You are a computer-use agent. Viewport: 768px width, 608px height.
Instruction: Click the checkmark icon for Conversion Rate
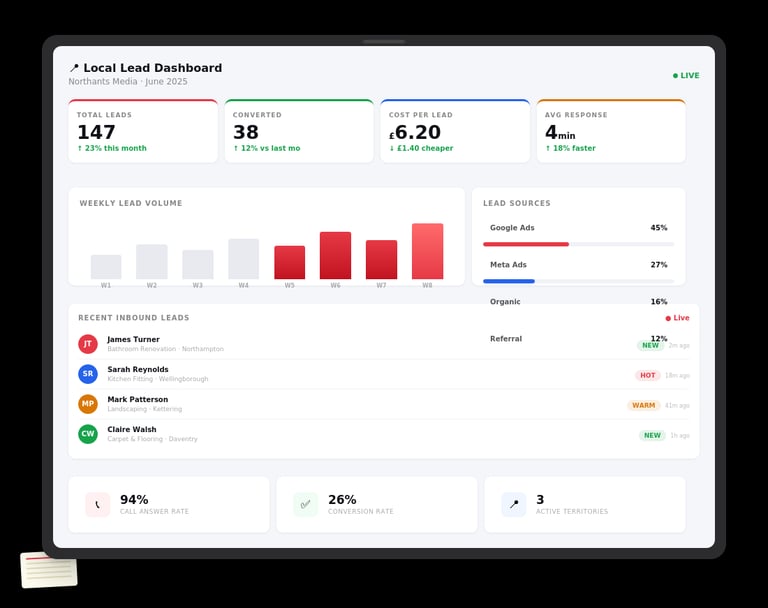coord(306,505)
